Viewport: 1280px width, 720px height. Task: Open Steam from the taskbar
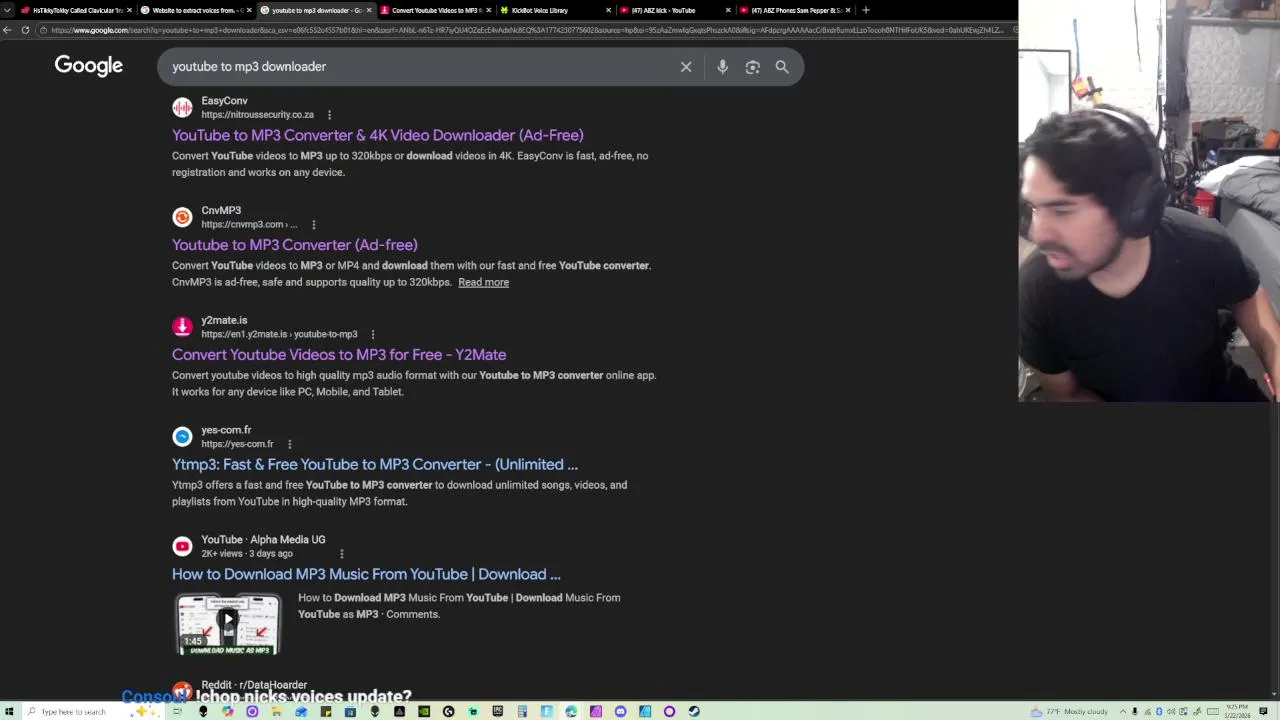[x=694, y=711]
